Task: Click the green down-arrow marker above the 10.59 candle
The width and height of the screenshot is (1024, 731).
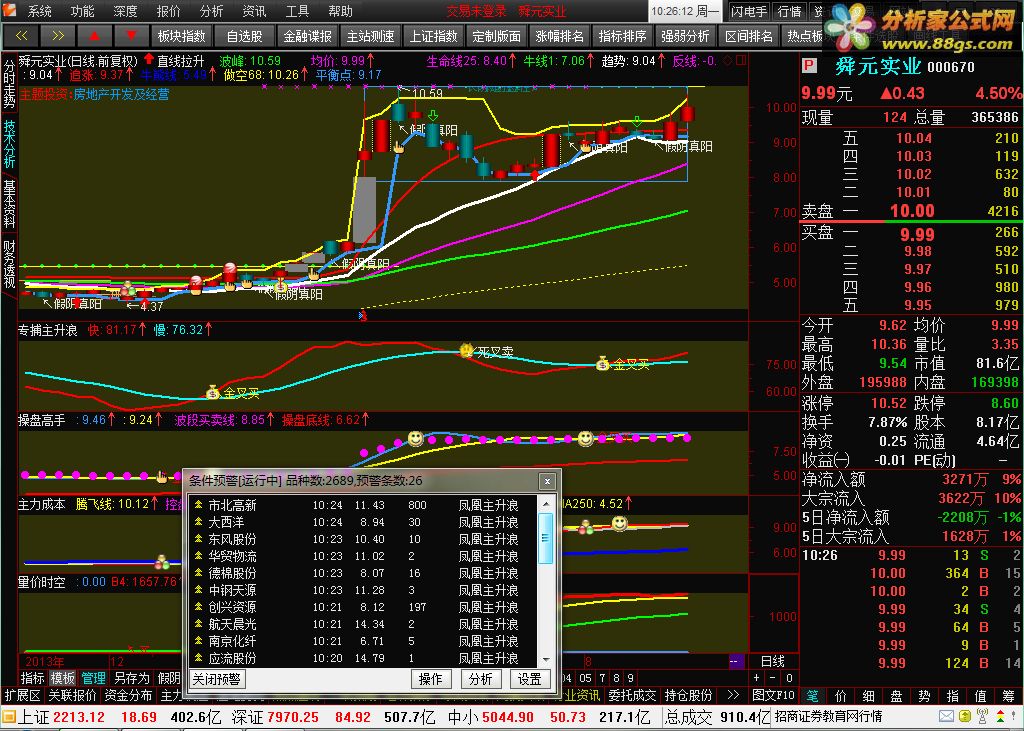Action: (432, 116)
